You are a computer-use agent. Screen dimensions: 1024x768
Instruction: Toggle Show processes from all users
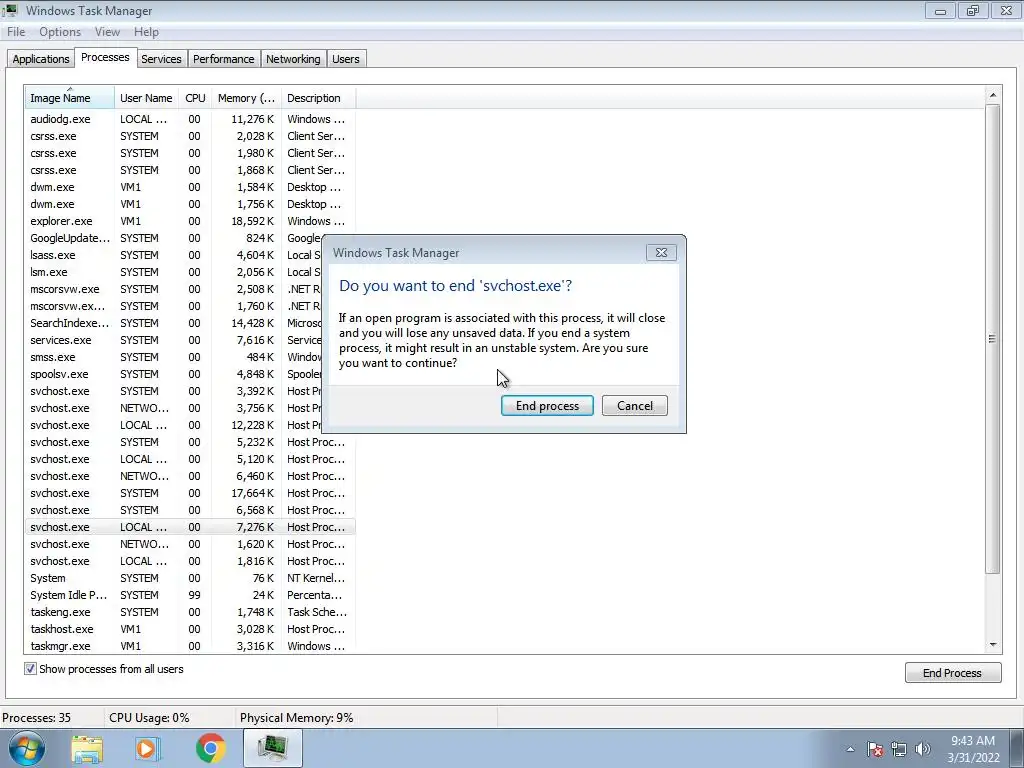click(x=30, y=669)
